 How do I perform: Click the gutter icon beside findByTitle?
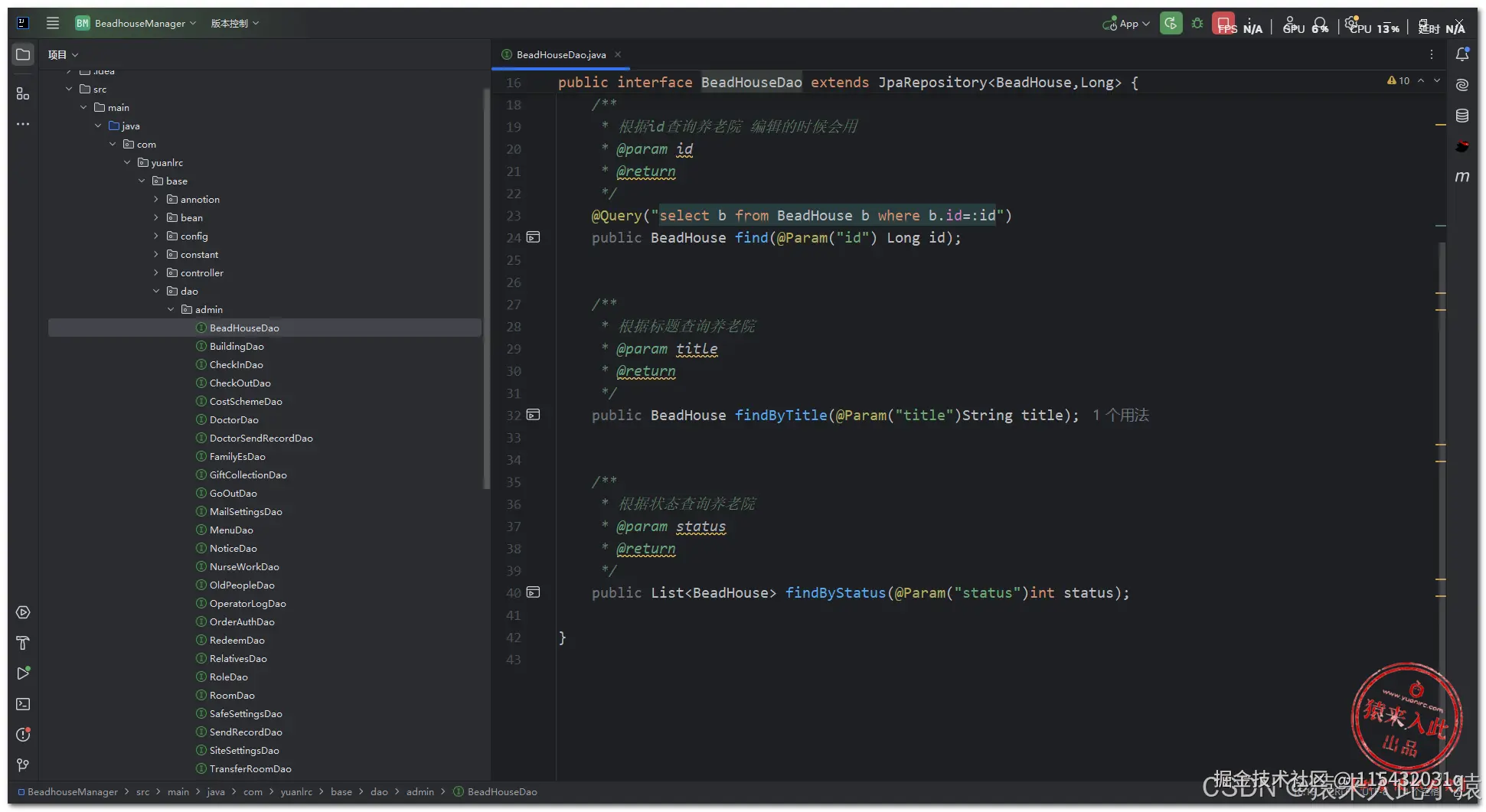click(534, 415)
